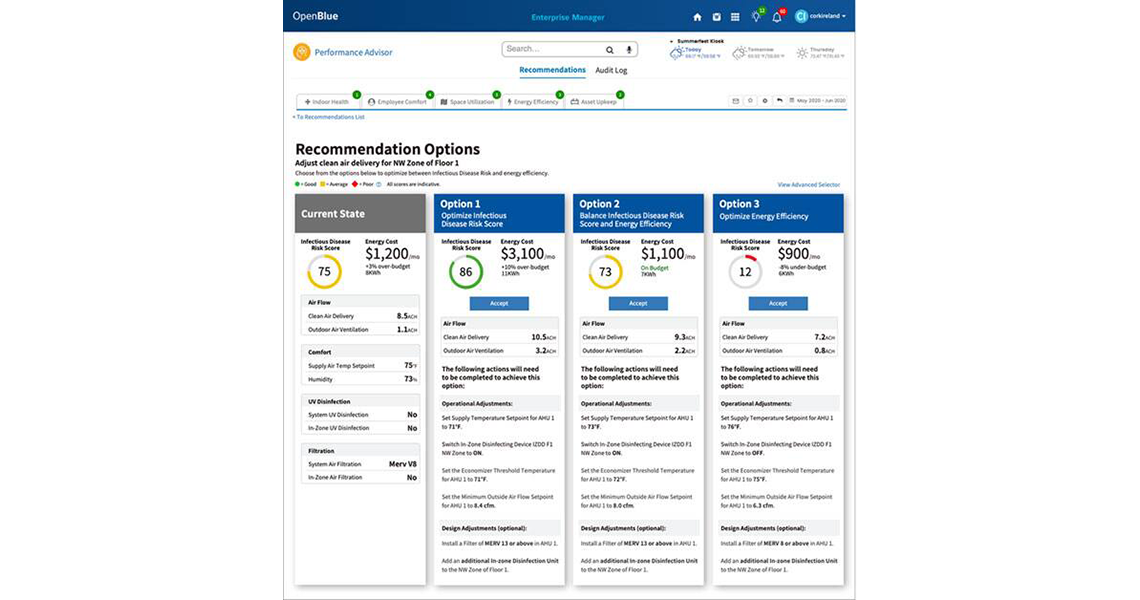Click the settings gear toolbar icon
The width and height of the screenshot is (1140, 600).
pyautogui.click(x=765, y=101)
